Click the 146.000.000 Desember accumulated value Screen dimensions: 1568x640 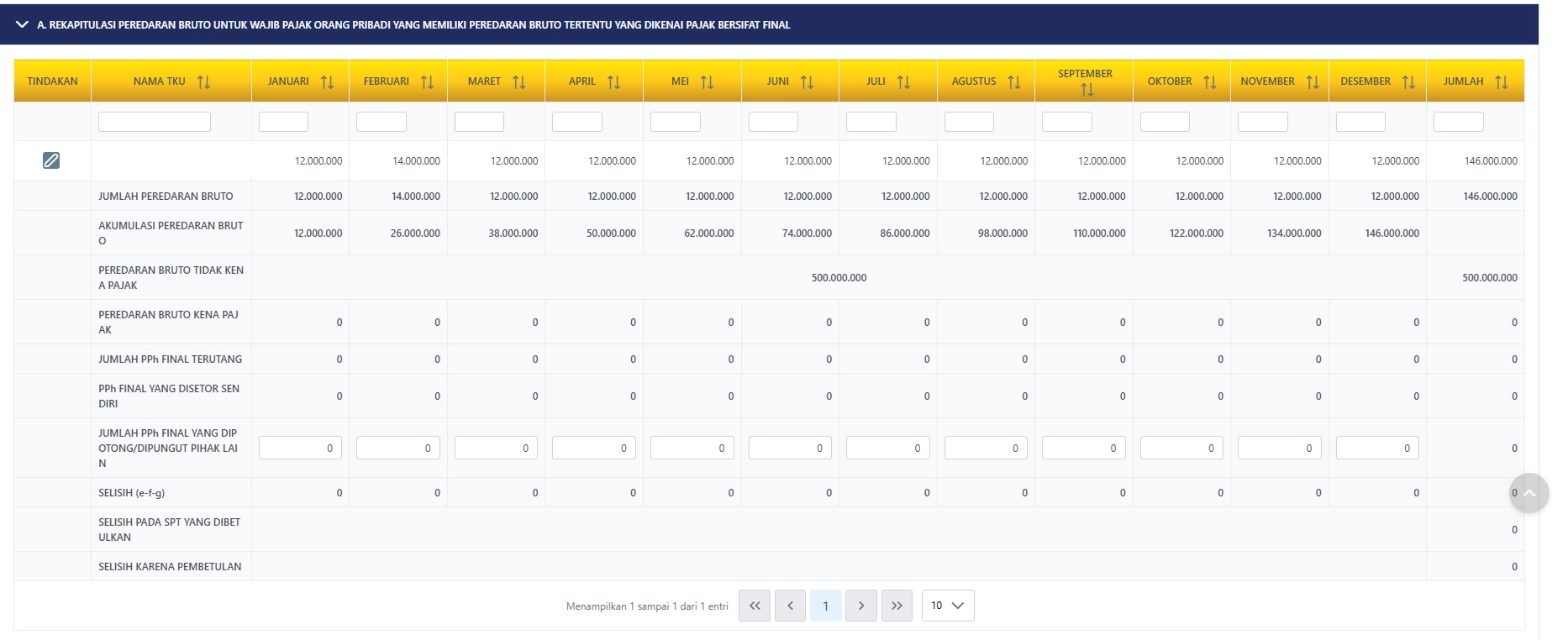1392,233
